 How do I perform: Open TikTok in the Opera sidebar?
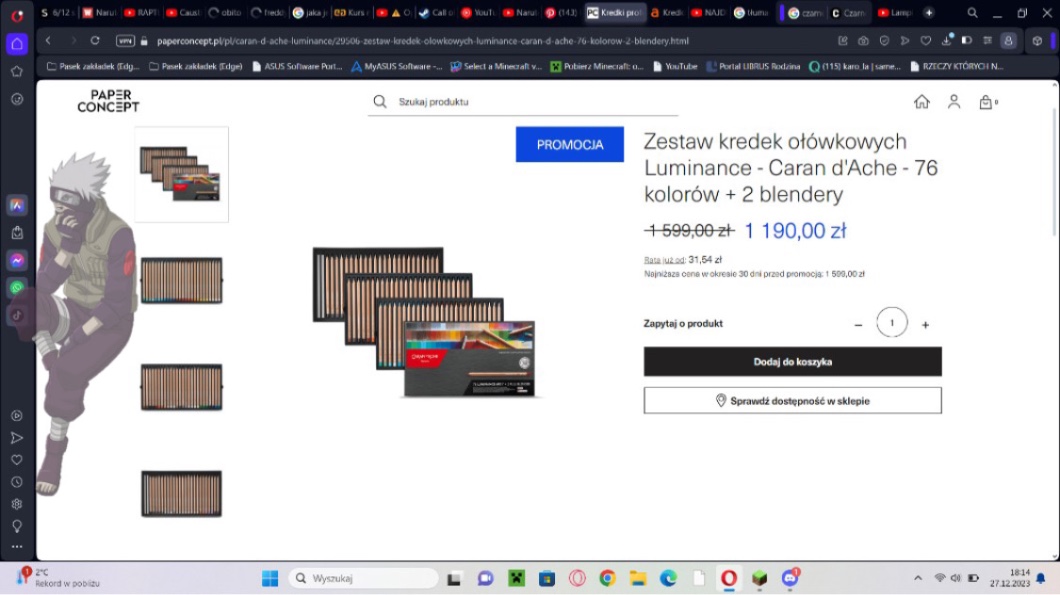[17, 315]
